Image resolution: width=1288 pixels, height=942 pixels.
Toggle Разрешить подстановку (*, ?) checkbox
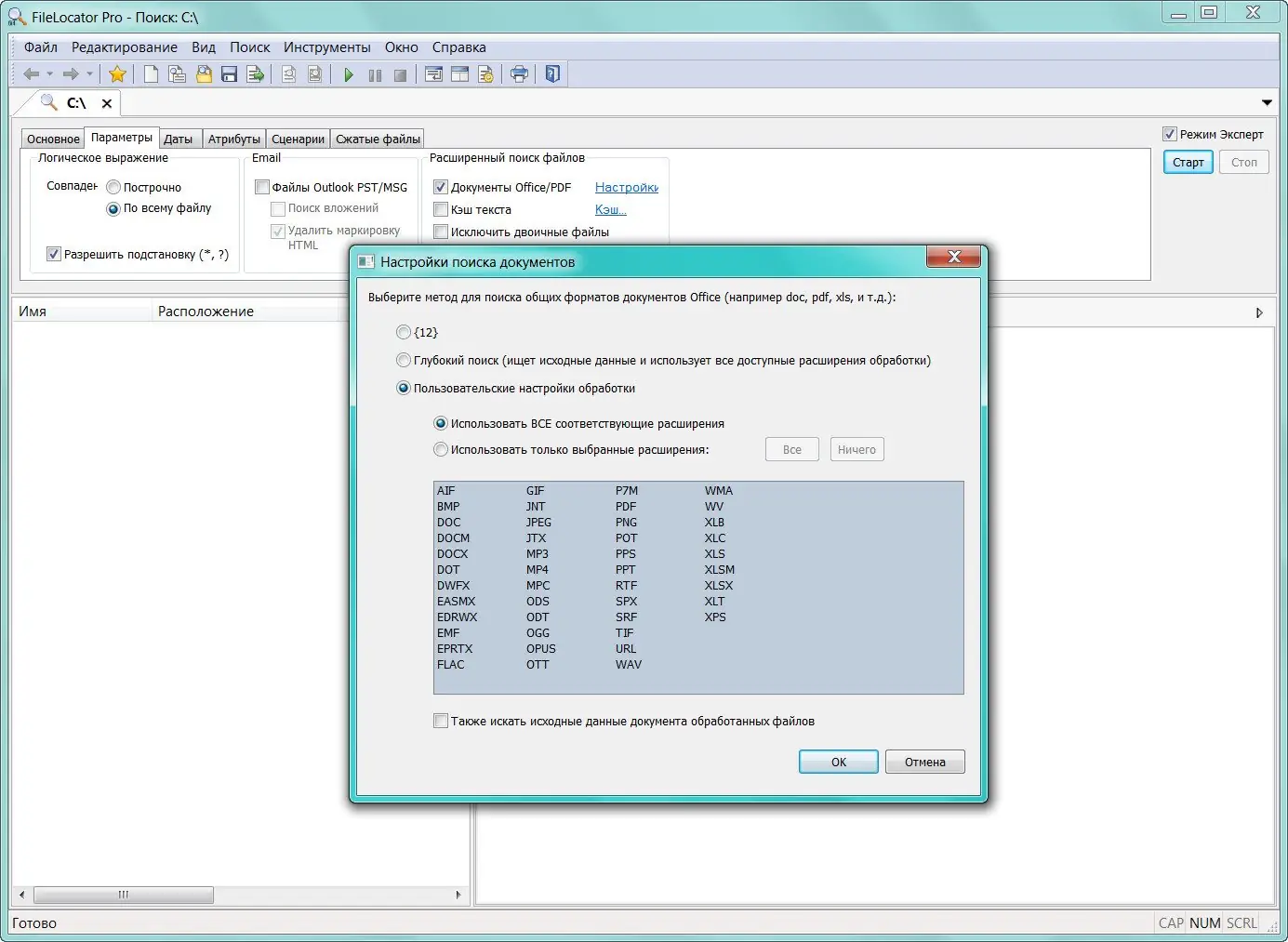54,254
